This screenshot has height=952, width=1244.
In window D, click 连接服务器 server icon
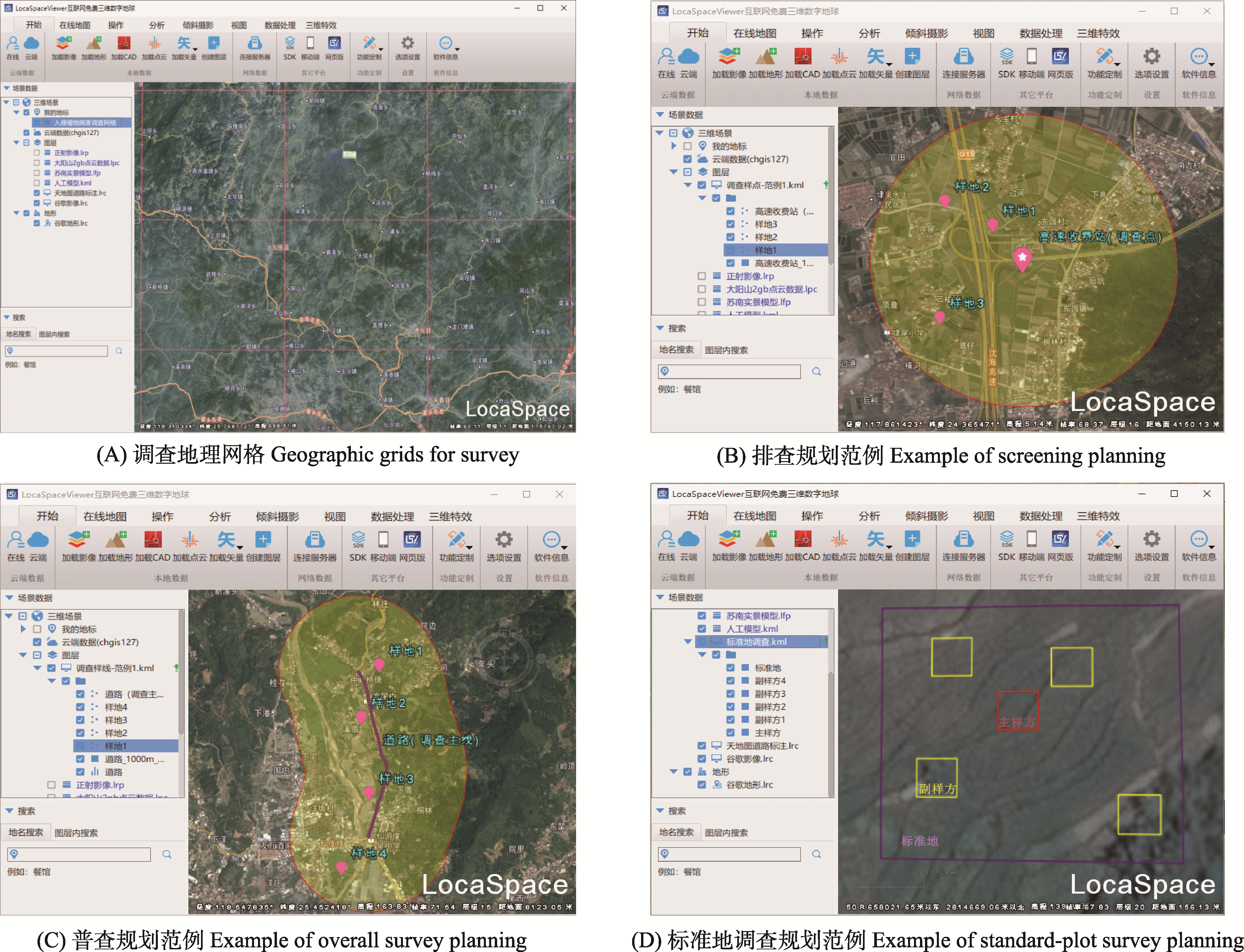[963, 538]
